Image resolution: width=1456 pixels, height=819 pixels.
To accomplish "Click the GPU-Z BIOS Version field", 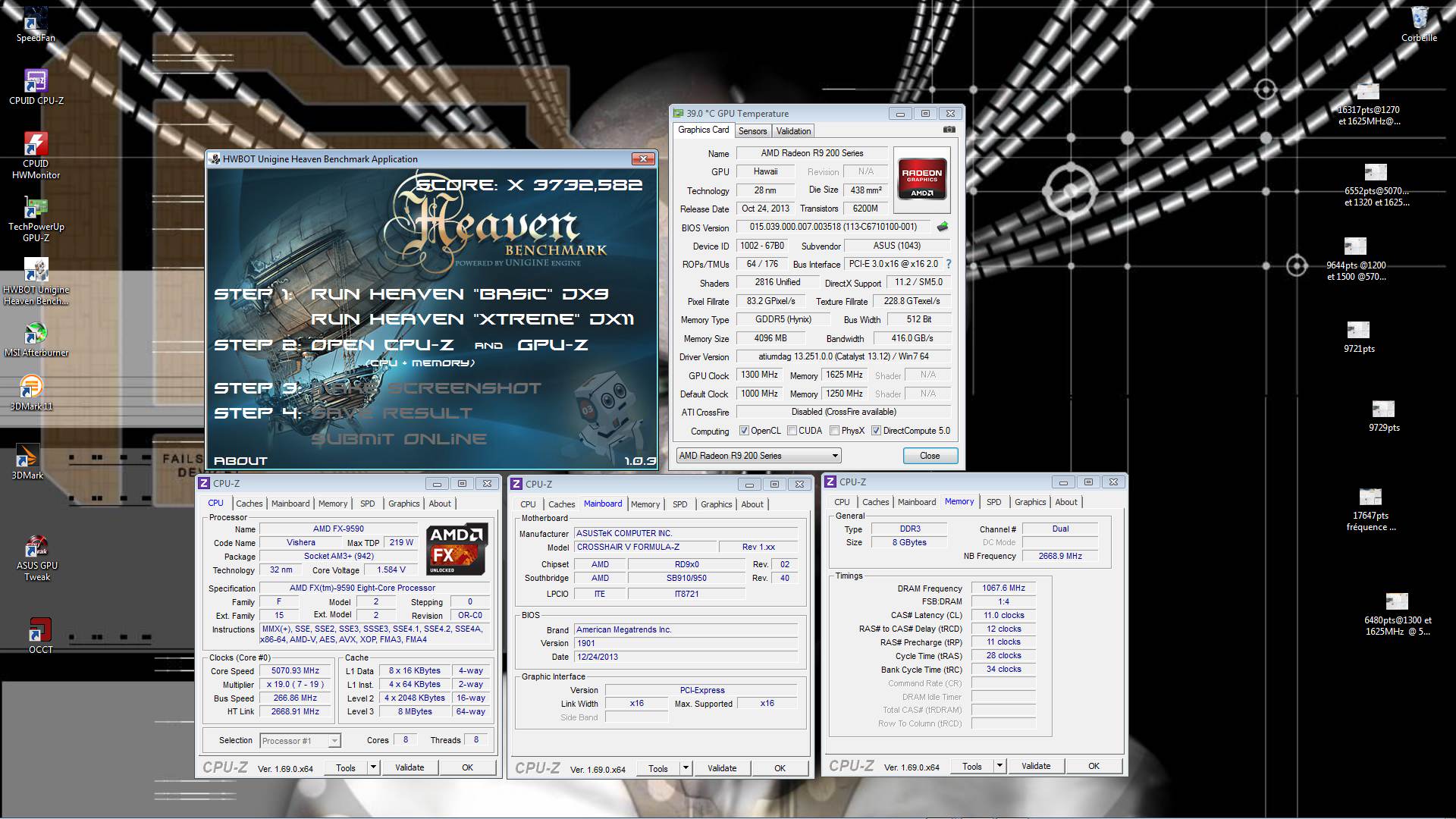I will point(833,227).
